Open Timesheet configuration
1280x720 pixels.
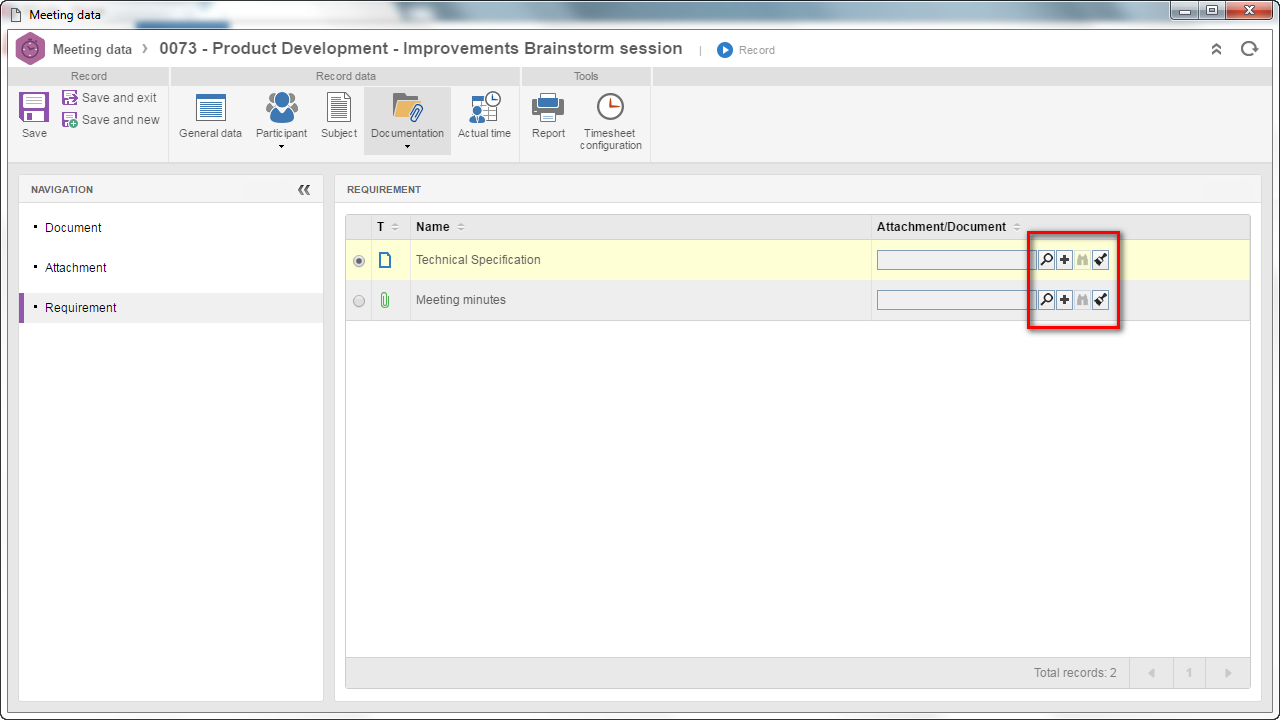click(x=610, y=122)
